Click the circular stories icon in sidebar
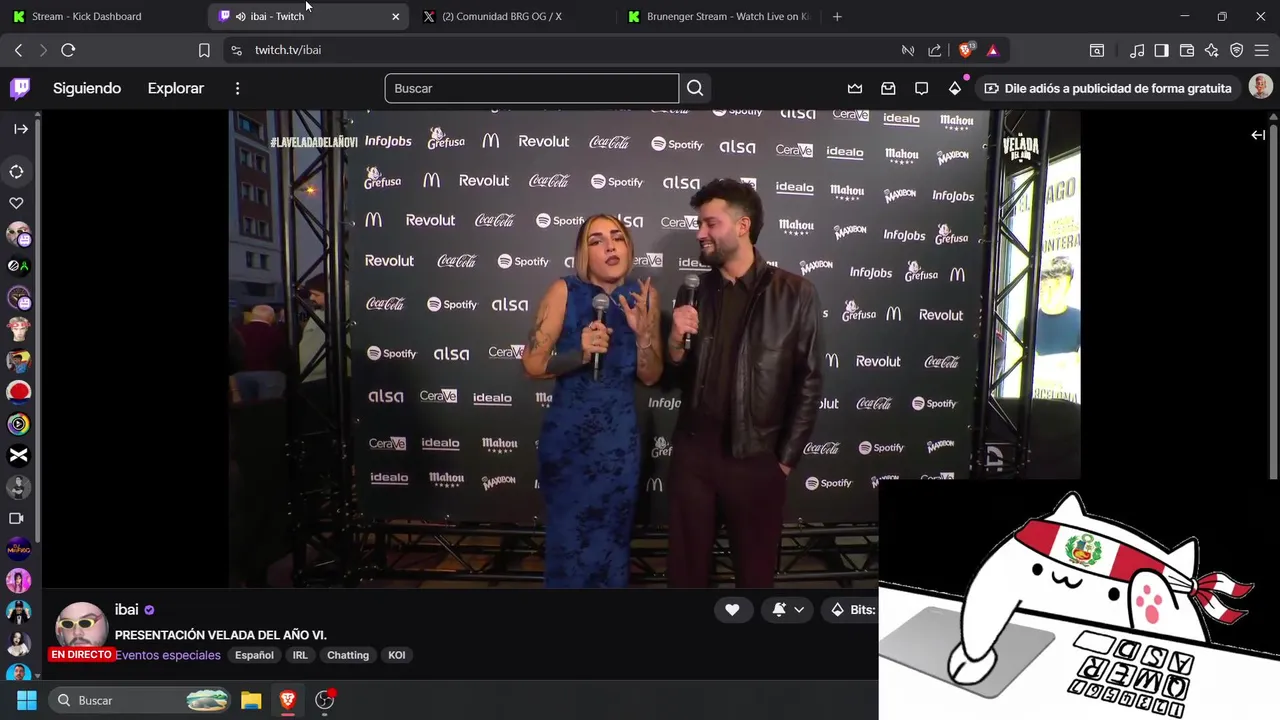1280x720 pixels. click(x=17, y=172)
